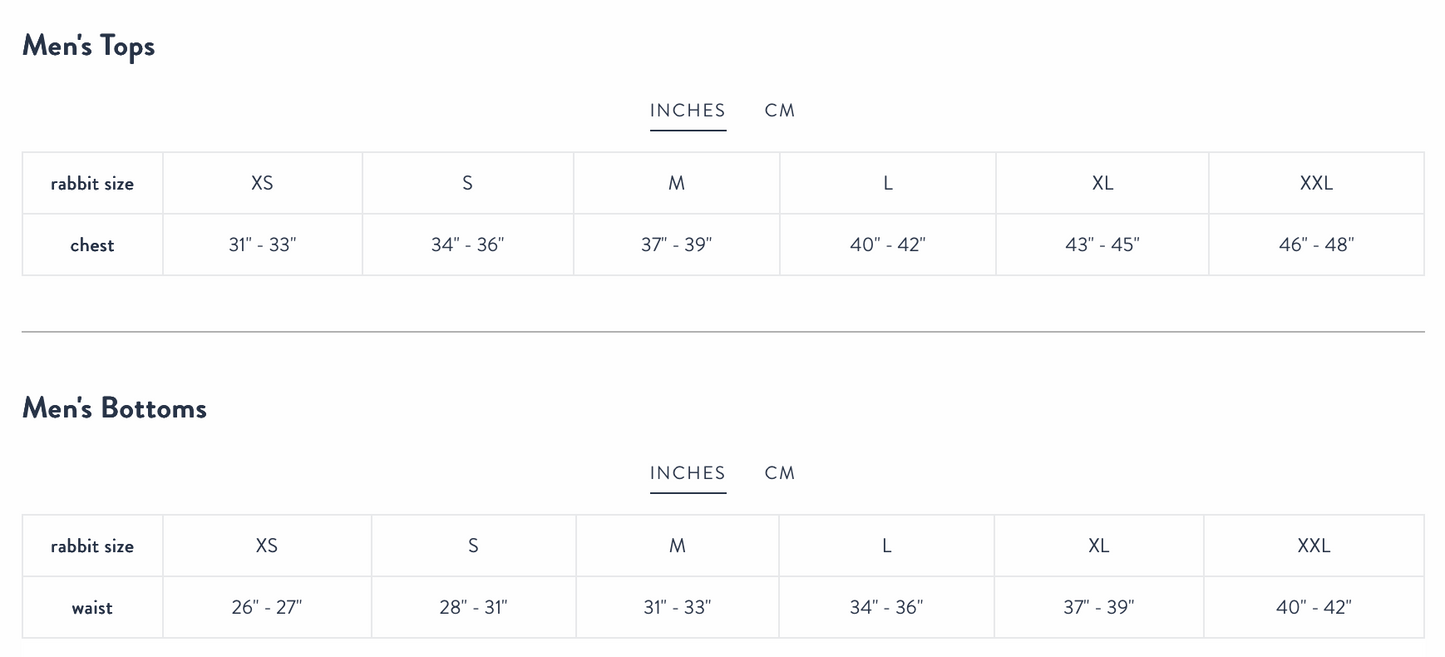Click the 43" - 45" chest measurement
Image resolution: width=1445 pixels, height=657 pixels.
1102,246
